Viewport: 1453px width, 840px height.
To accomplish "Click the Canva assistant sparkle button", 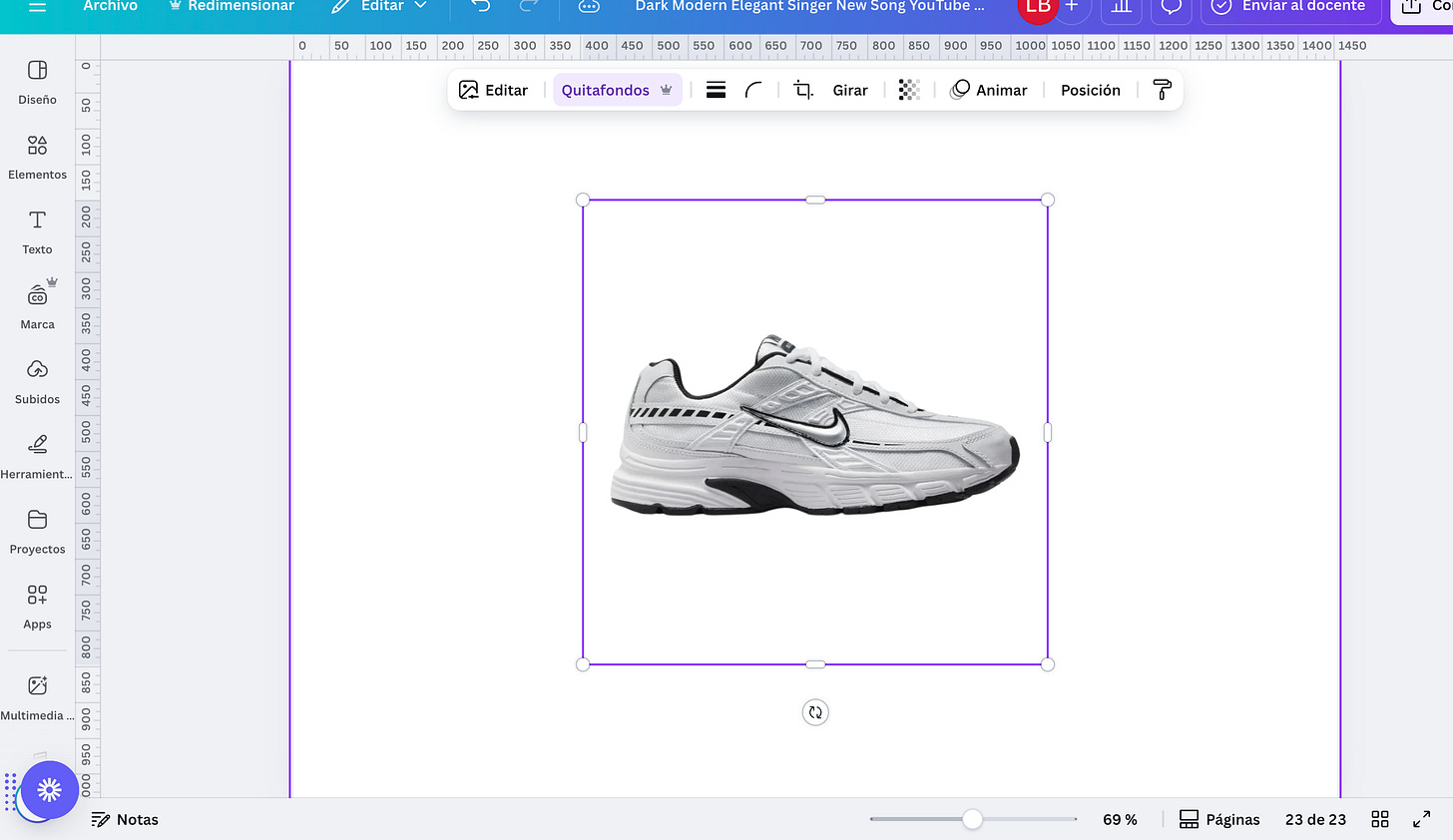I will click(49, 790).
